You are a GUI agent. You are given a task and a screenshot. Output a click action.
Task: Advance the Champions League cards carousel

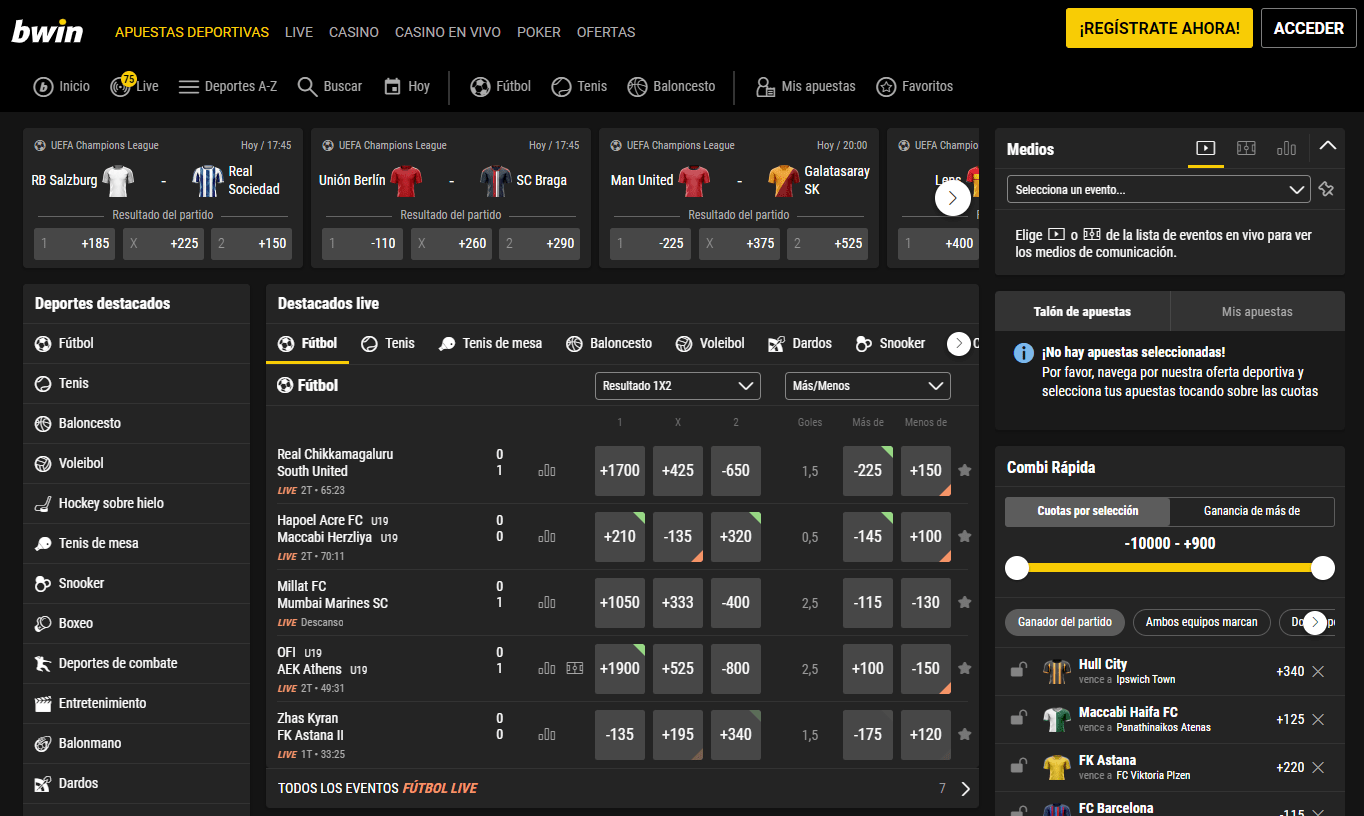click(953, 198)
